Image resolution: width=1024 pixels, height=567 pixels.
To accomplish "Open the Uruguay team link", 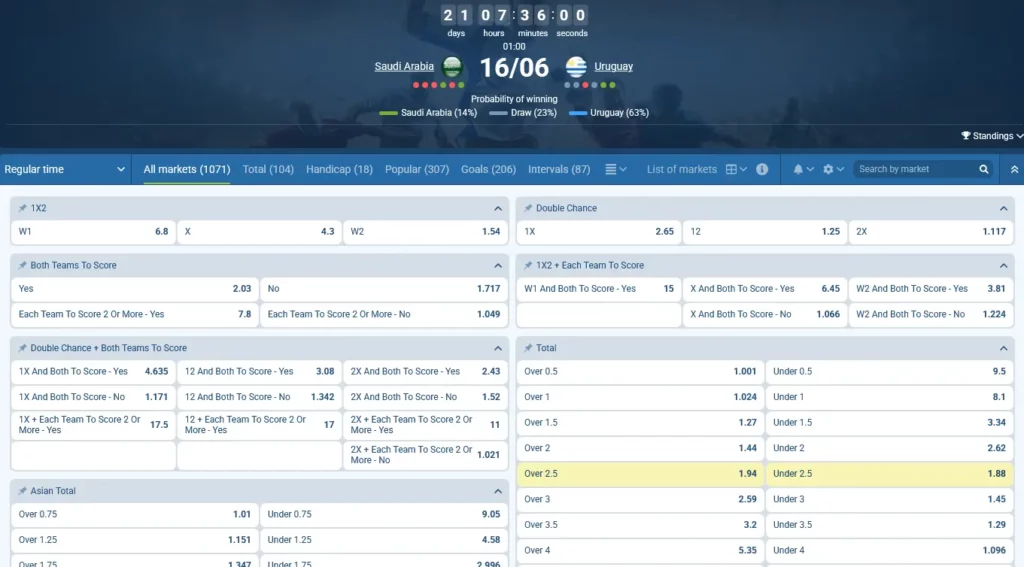I will [613, 67].
